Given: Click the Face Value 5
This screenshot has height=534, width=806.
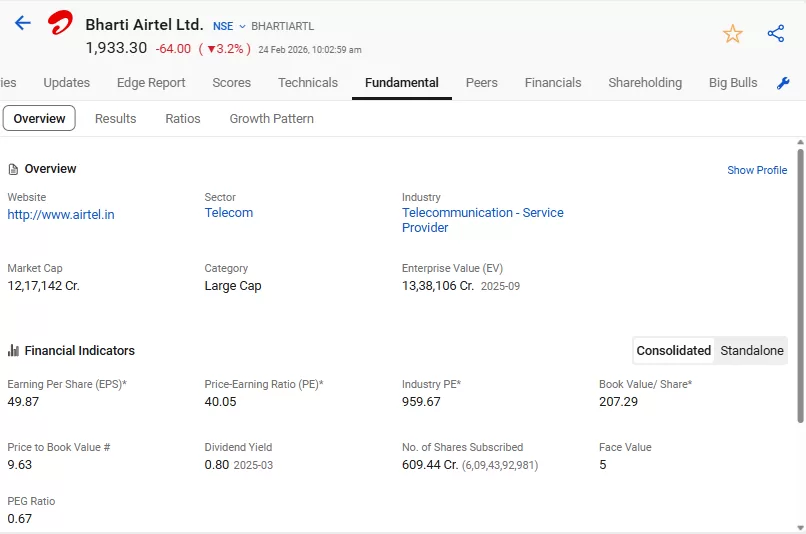Looking at the screenshot, I should tap(602, 465).
